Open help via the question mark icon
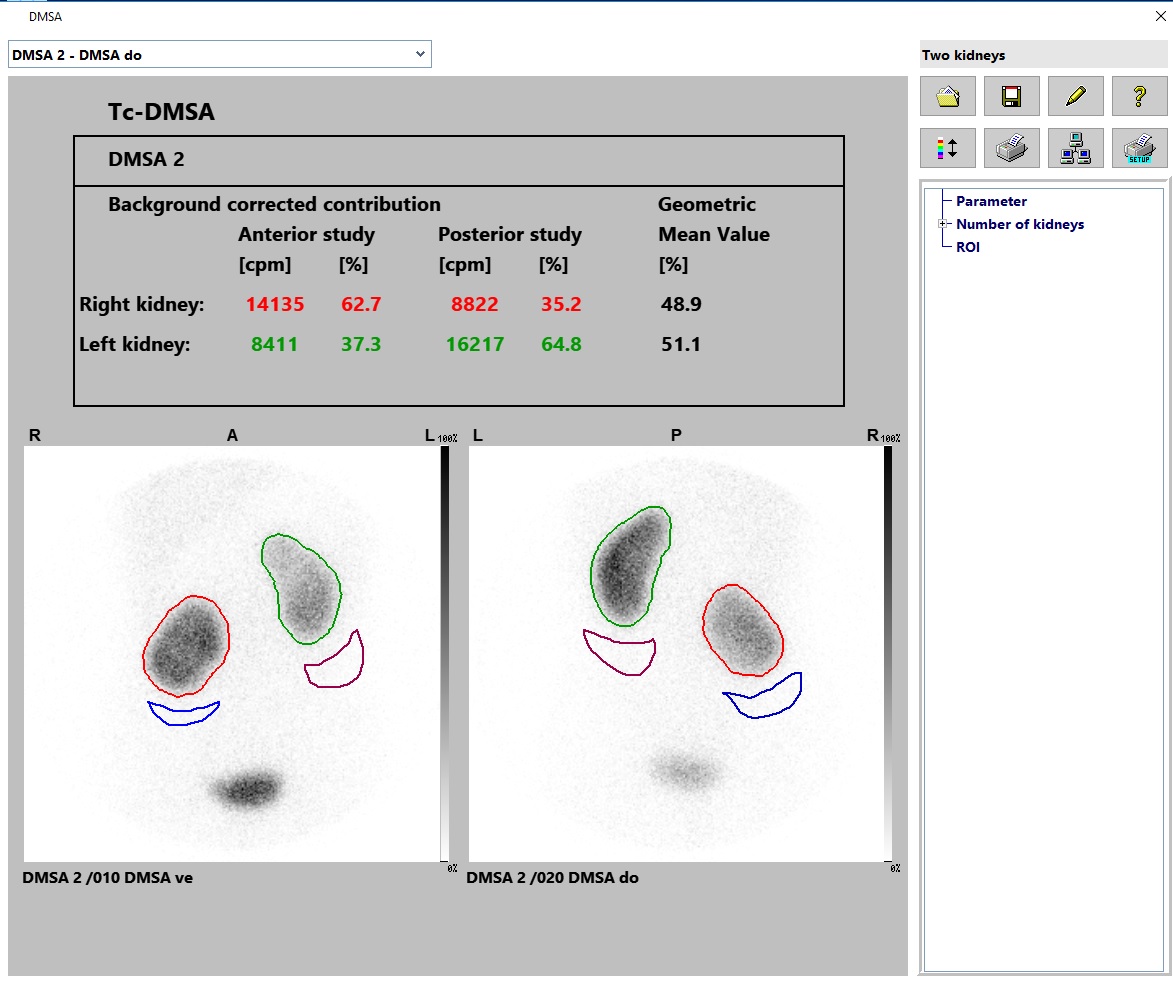 tap(1139, 96)
